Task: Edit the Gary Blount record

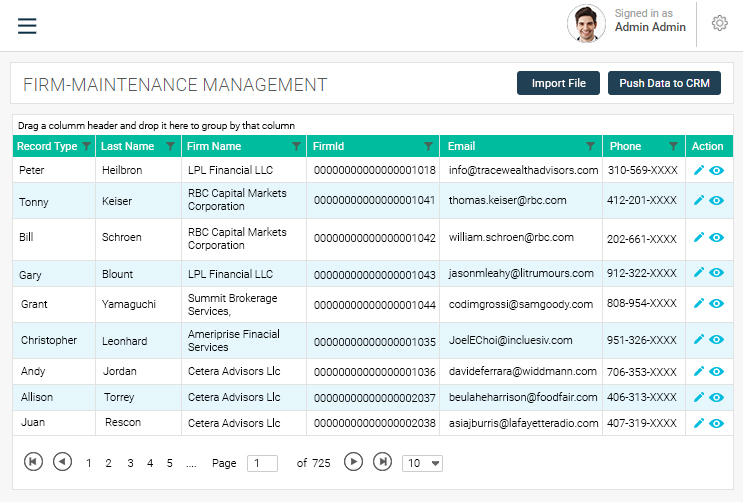Action: click(698, 272)
